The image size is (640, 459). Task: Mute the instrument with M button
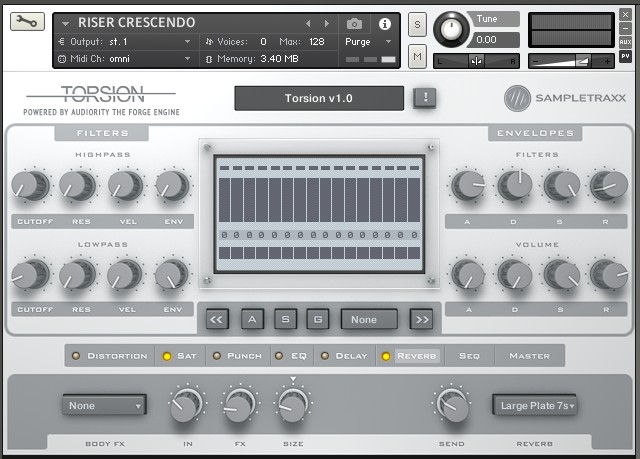point(417,58)
